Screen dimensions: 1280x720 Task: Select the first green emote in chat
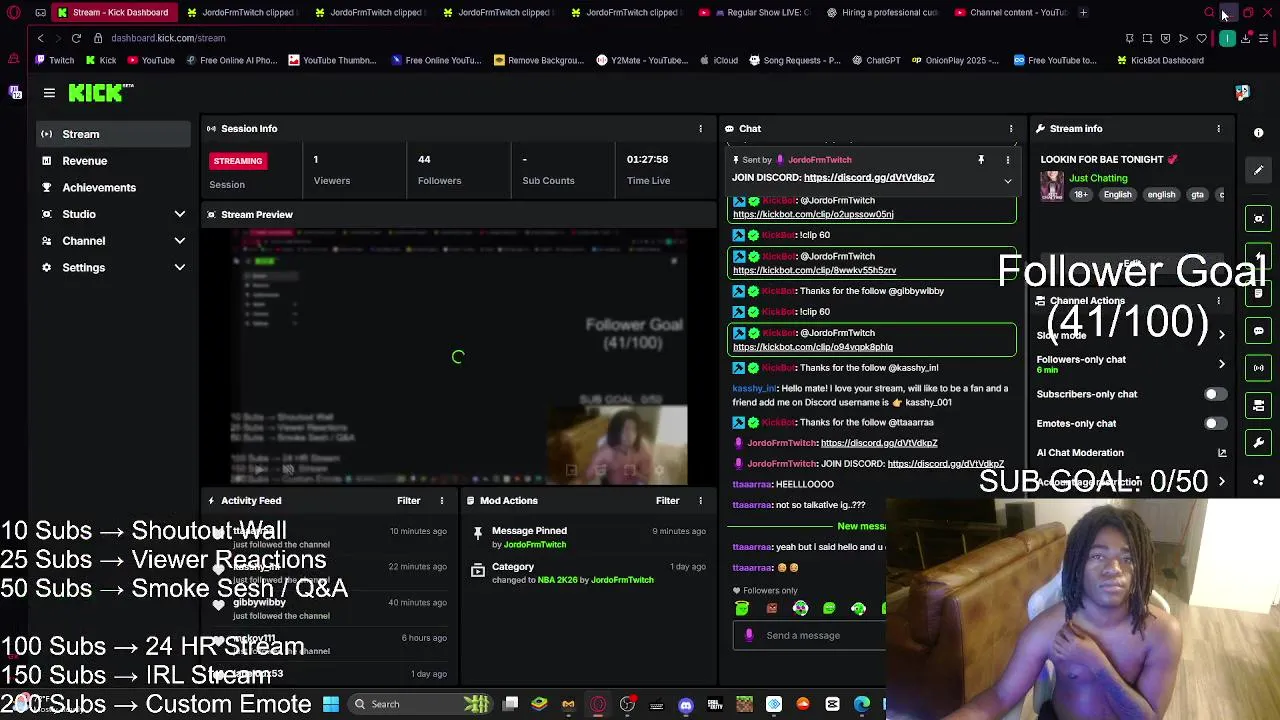[x=742, y=608]
